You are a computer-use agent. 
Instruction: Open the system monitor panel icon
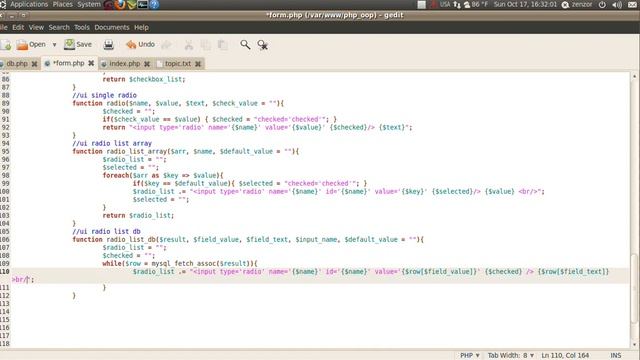tap(142, 5)
